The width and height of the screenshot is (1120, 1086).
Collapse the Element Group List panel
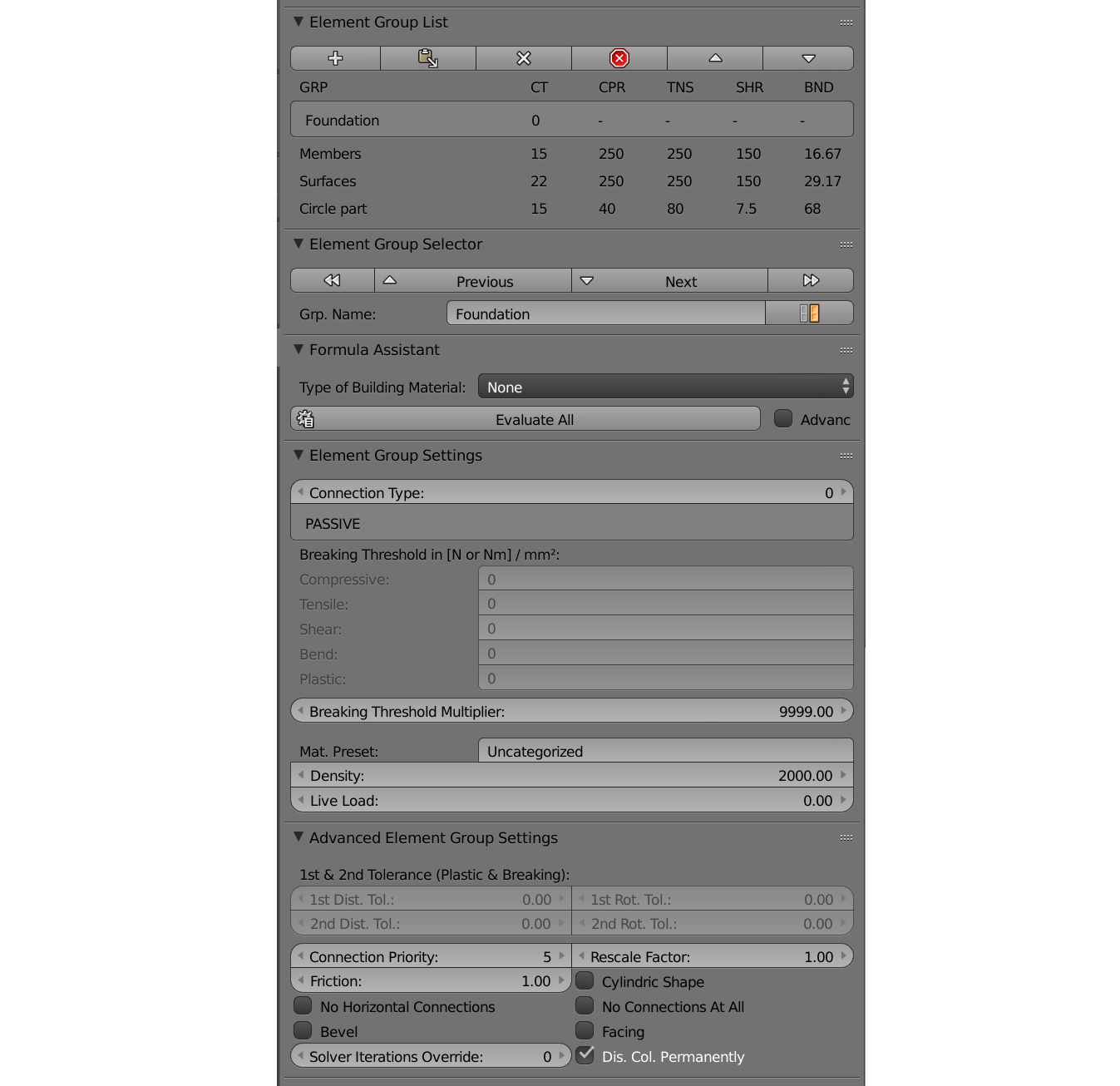click(x=298, y=22)
